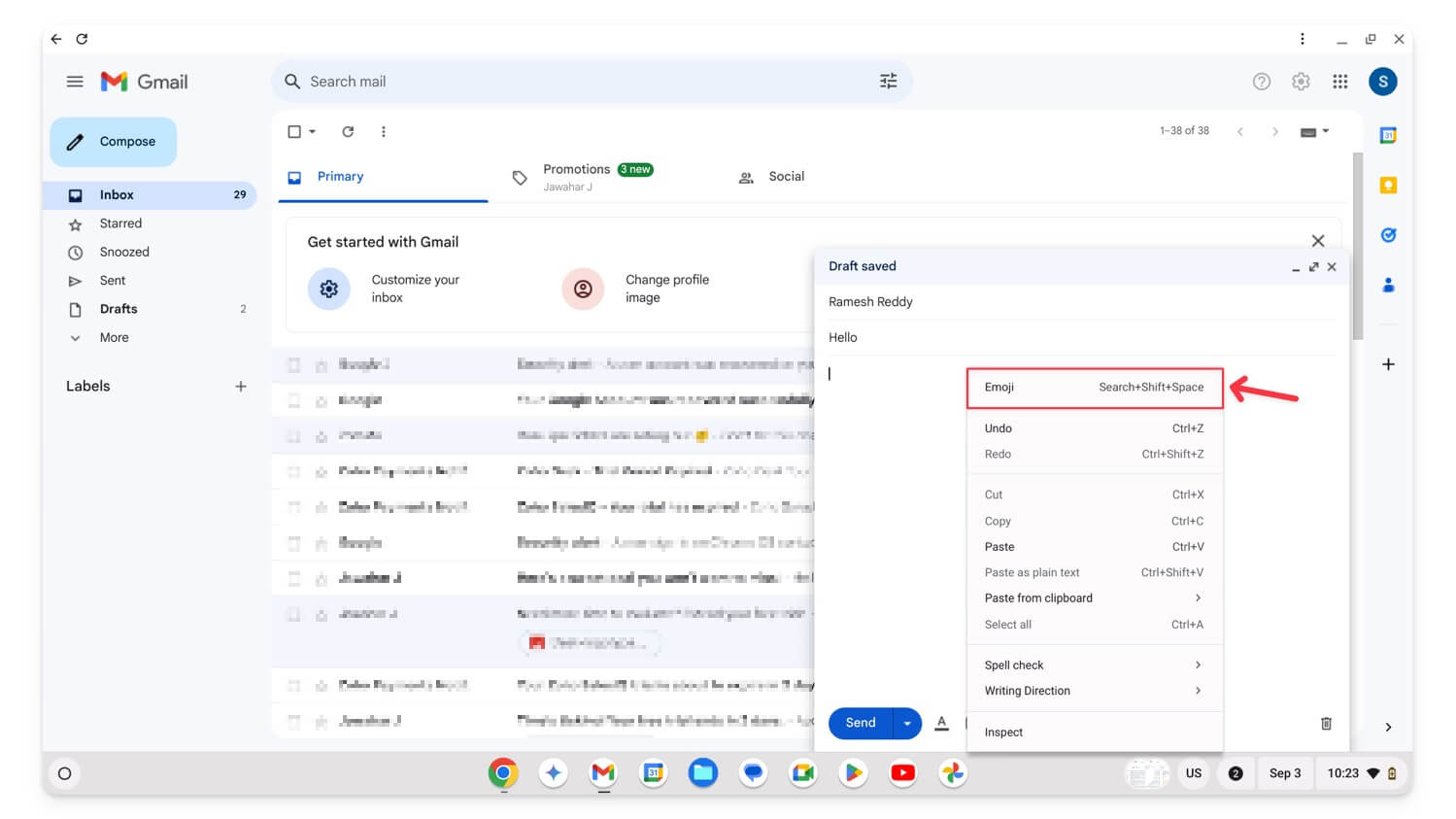Discard the draft trash icon
The width and height of the screenshot is (1456, 819).
pyautogui.click(x=1326, y=724)
